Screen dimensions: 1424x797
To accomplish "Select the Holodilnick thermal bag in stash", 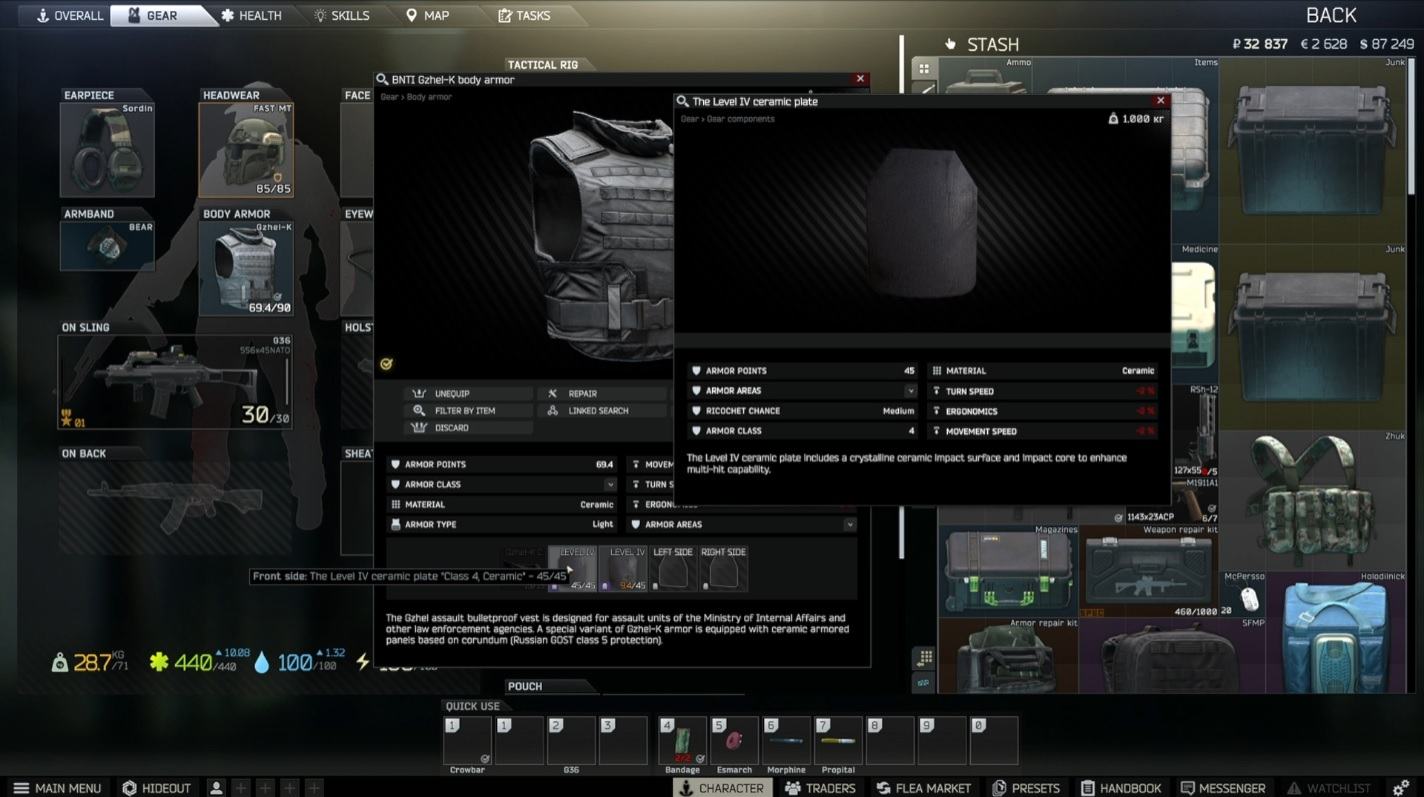I will tap(1336, 632).
